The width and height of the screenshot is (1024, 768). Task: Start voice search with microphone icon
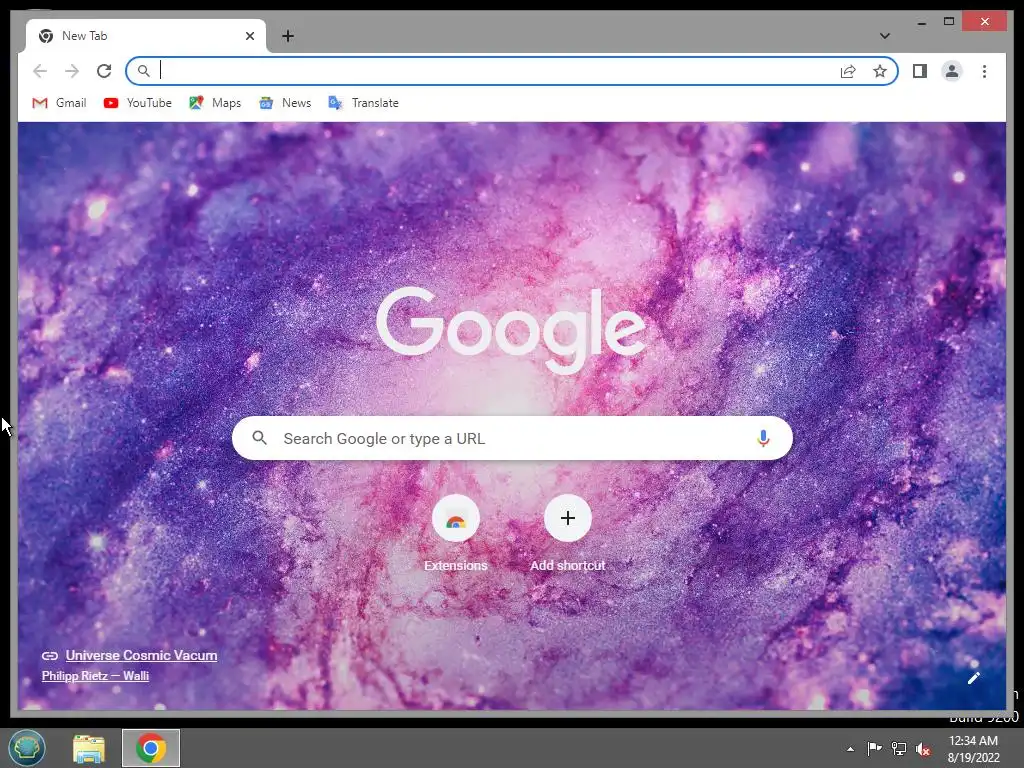click(x=763, y=438)
